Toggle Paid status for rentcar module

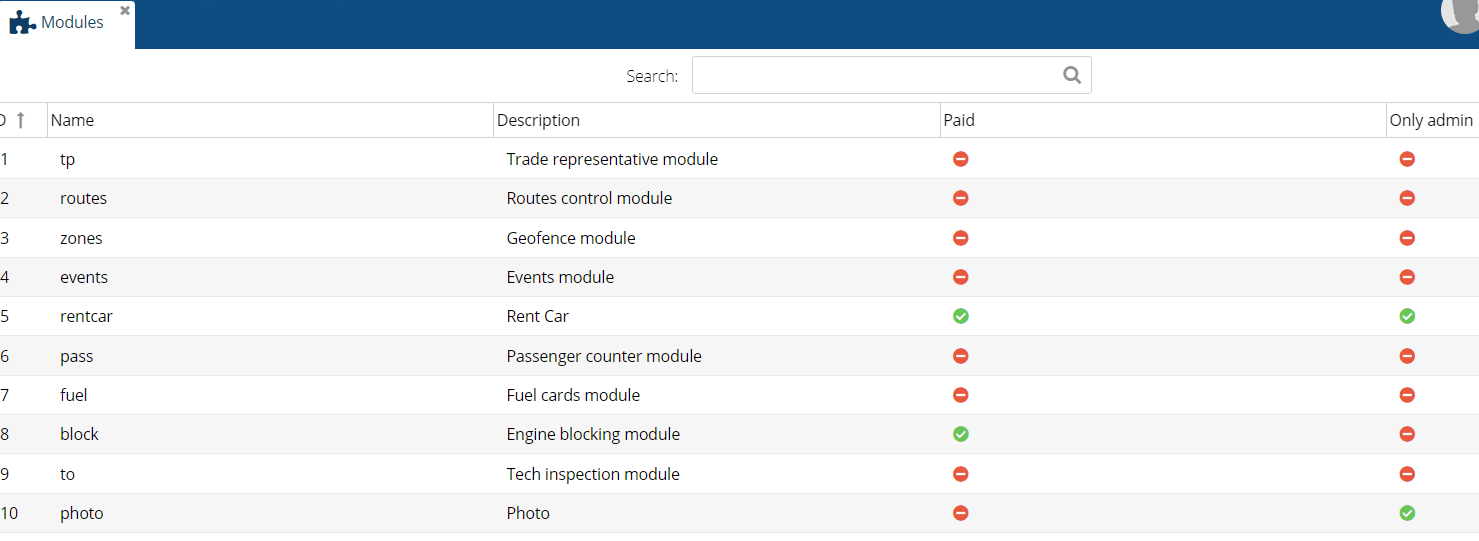pos(961,316)
